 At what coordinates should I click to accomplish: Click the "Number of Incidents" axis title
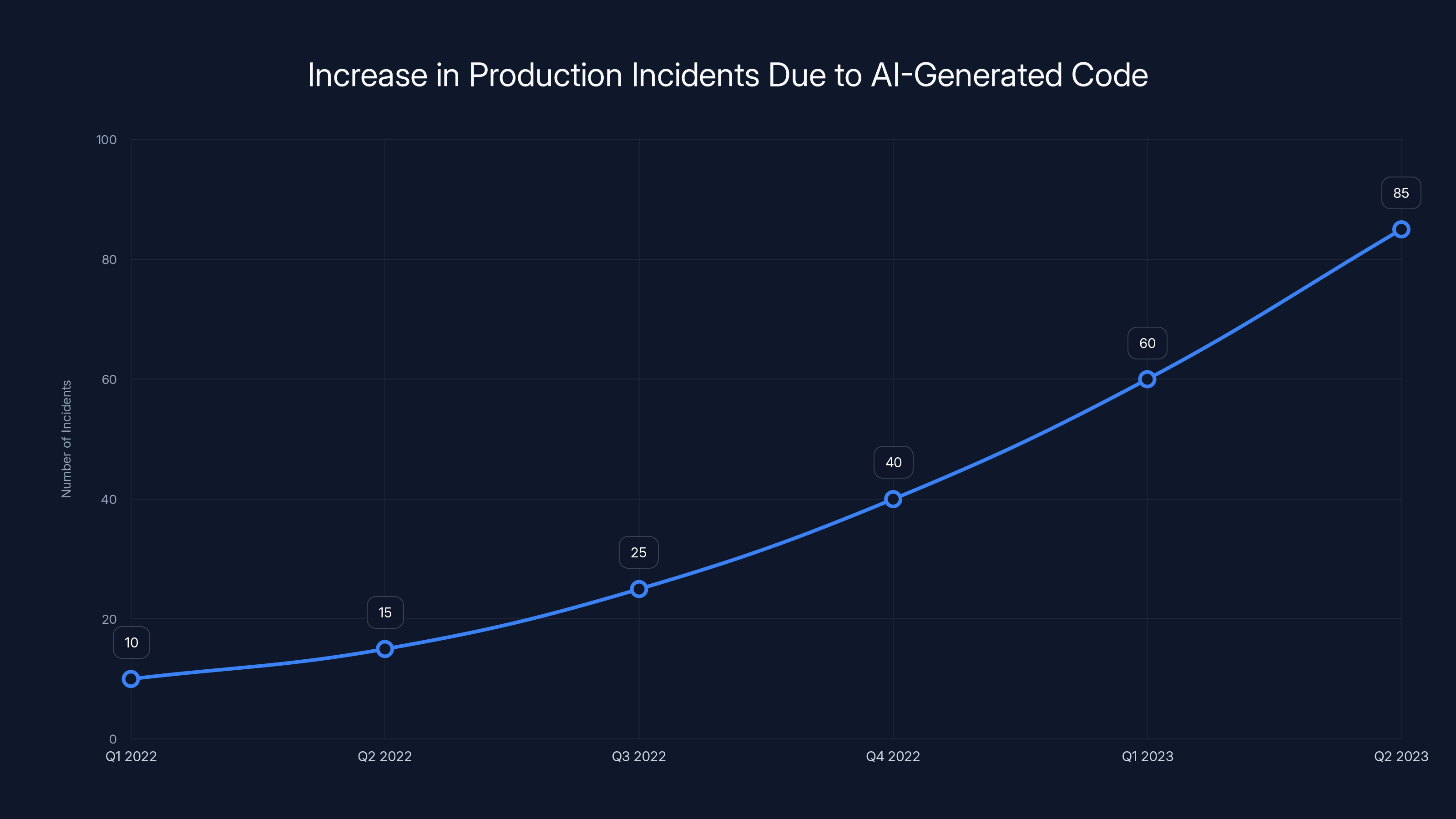[67, 439]
